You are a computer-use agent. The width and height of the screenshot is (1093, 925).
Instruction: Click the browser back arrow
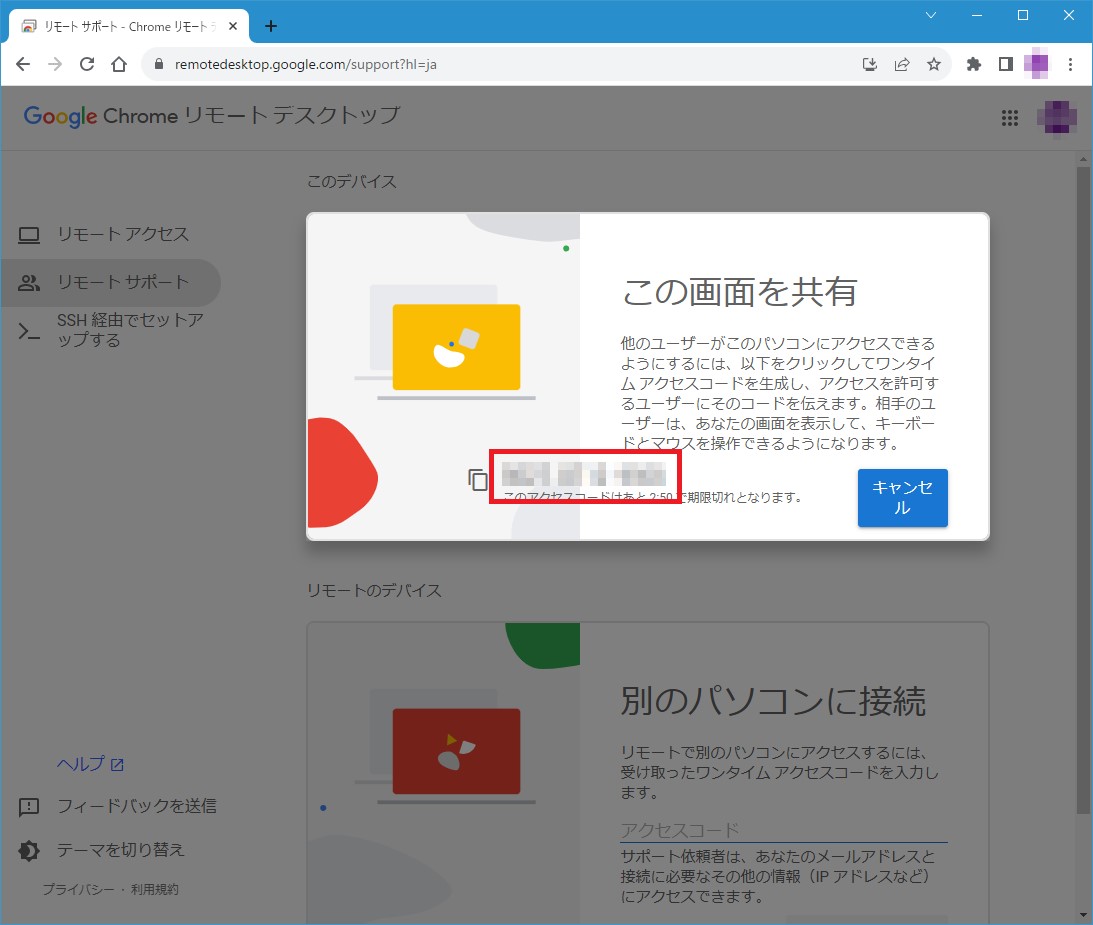click(24, 64)
